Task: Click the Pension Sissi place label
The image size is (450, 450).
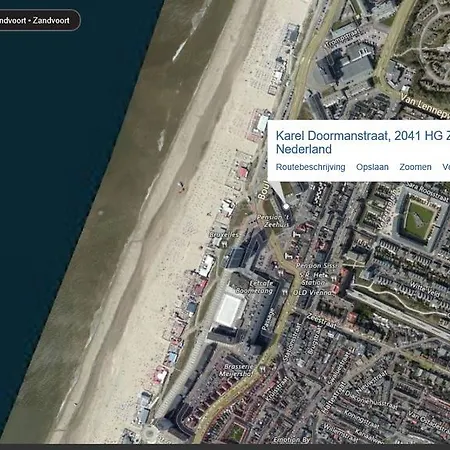Action: pyautogui.click(x=317, y=266)
